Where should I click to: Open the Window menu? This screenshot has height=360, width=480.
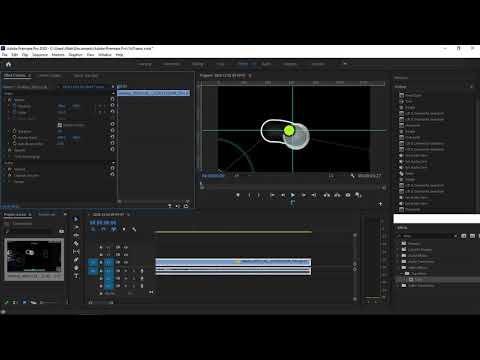coord(105,55)
